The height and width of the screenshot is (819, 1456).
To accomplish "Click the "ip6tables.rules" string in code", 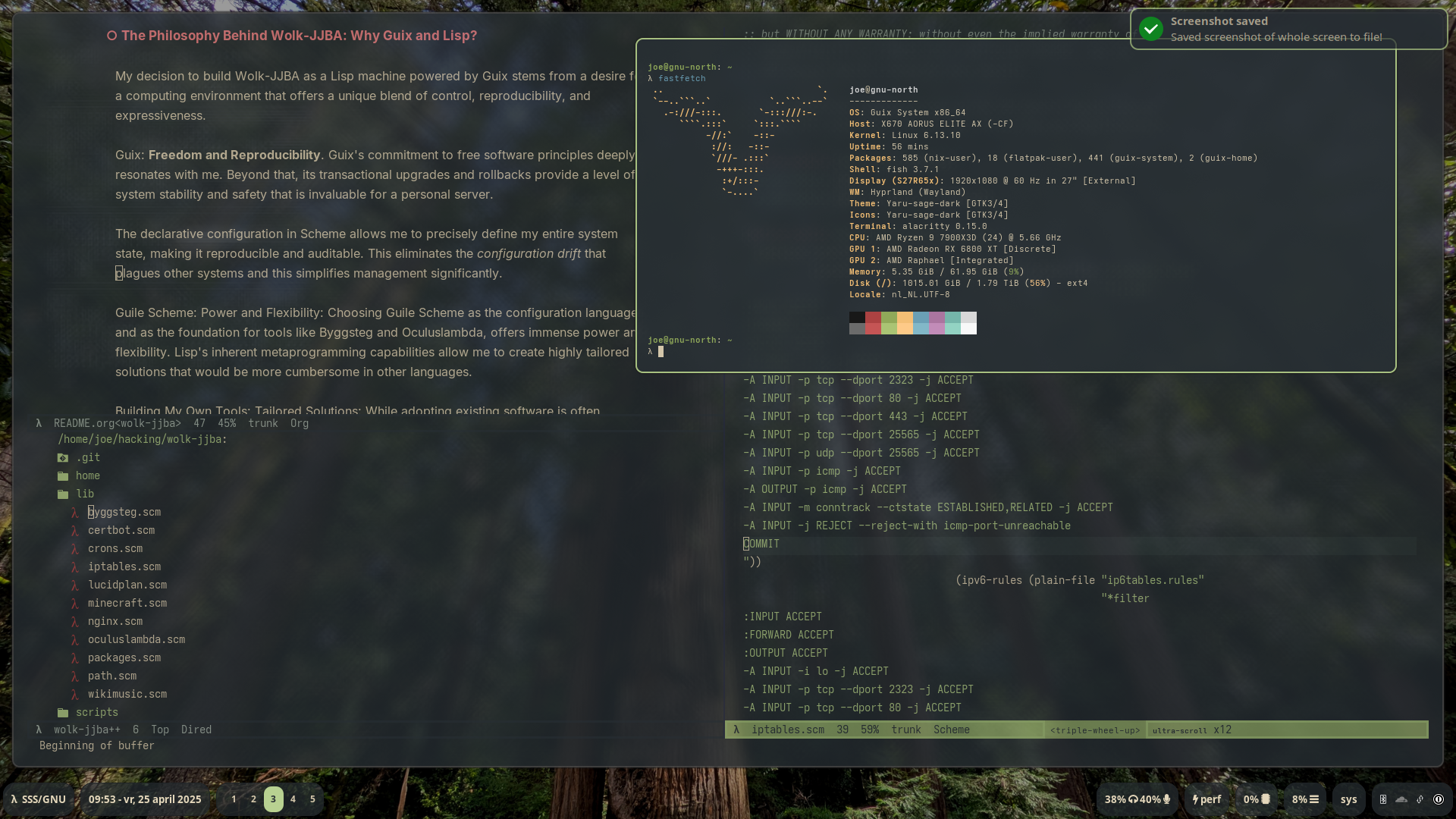I will pos(1153,581).
